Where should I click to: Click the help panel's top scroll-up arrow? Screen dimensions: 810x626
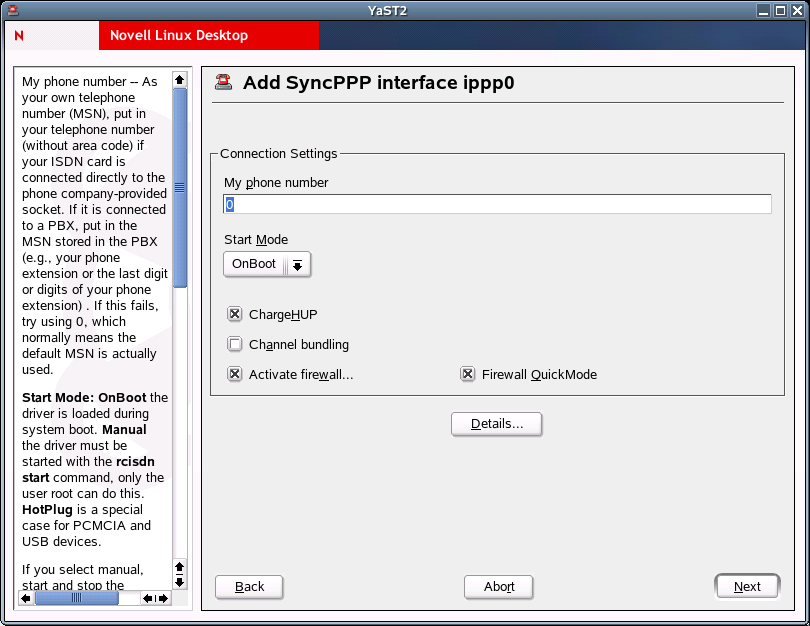click(x=179, y=80)
